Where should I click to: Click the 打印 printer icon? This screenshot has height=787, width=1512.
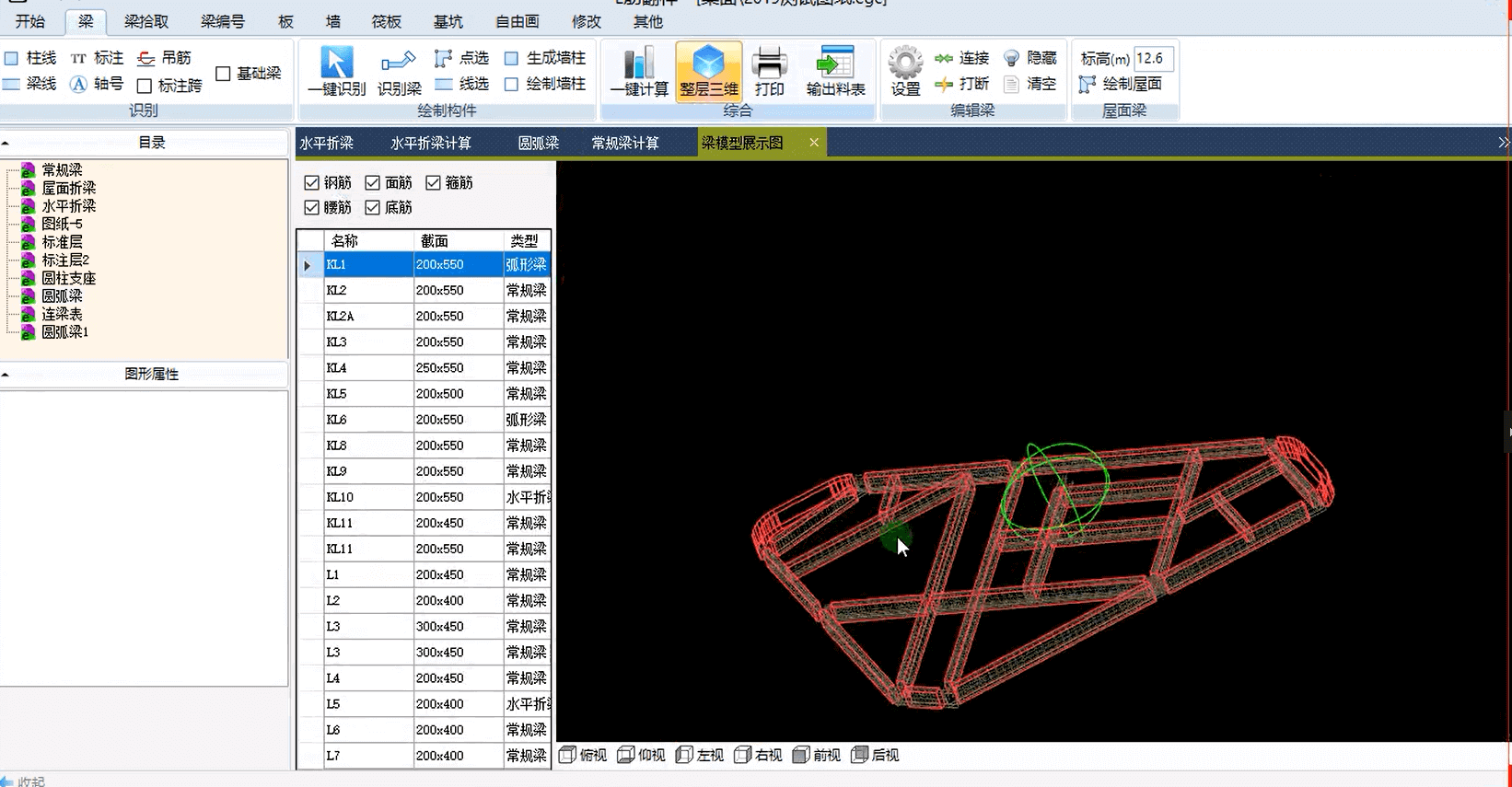click(x=769, y=64)
